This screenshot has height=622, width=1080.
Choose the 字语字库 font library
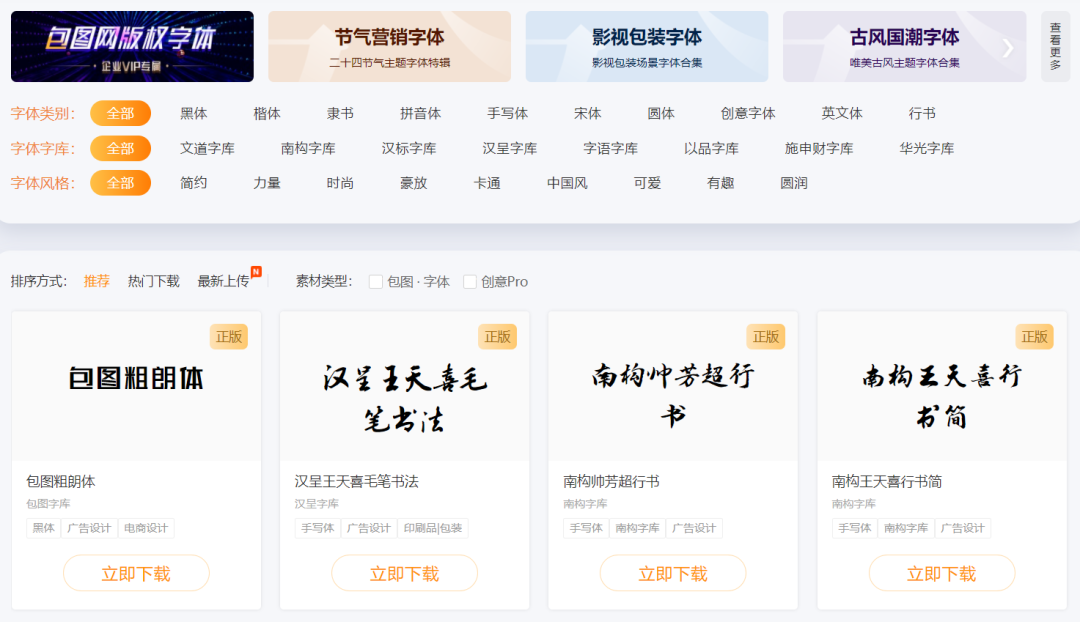pyautogui.click(x=611, y=148)
